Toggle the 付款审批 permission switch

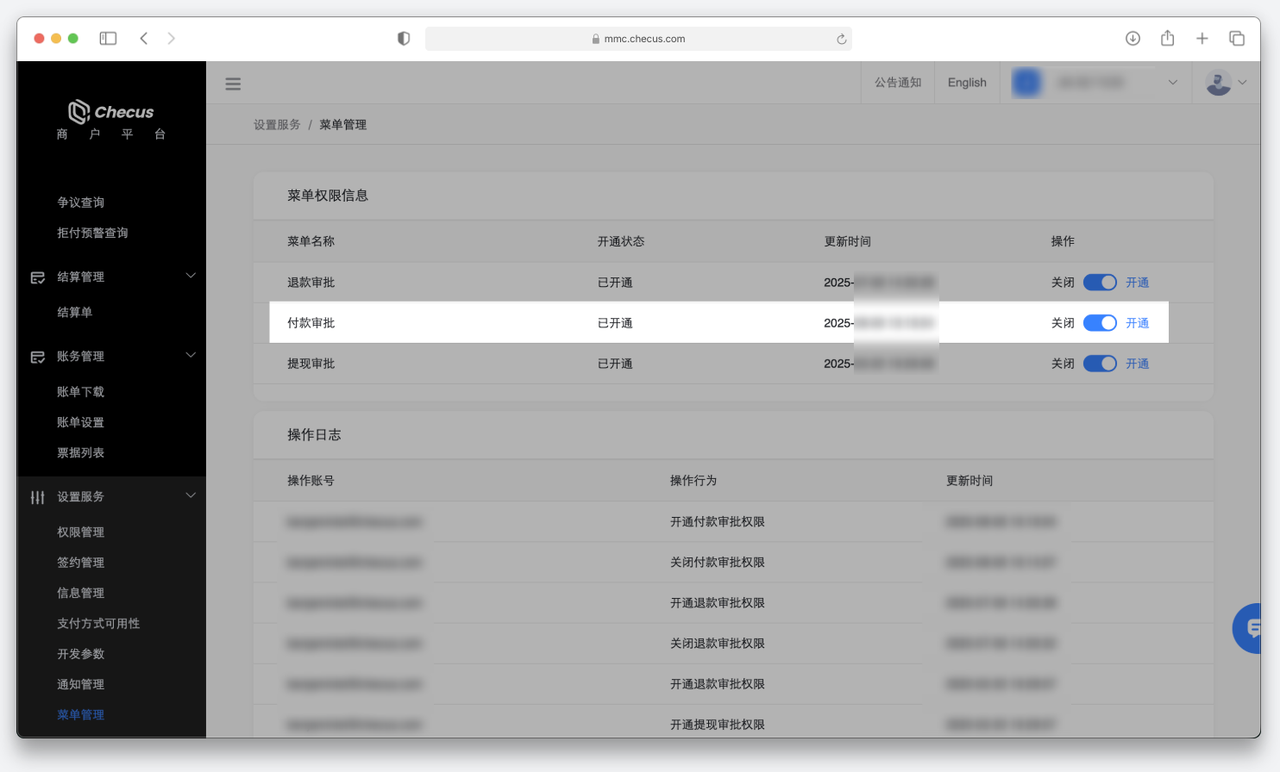(1100, 323)
